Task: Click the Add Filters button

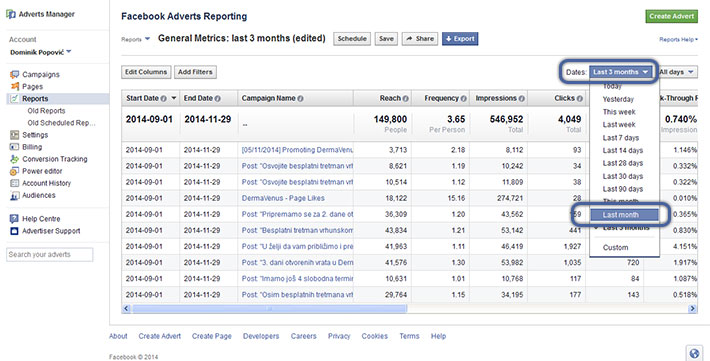Action: coord(195,72)
